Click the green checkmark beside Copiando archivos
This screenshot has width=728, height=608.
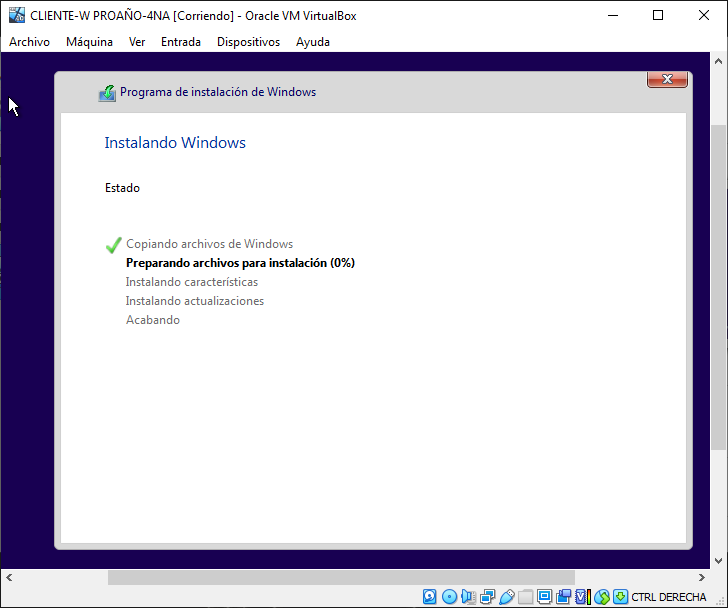(x=114, y=245)
